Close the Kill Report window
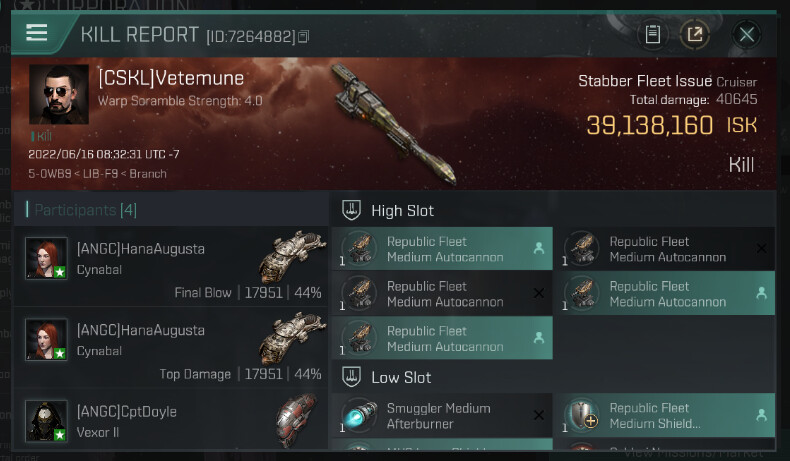Screen dimensions: 790x461 tap(746, 35)
